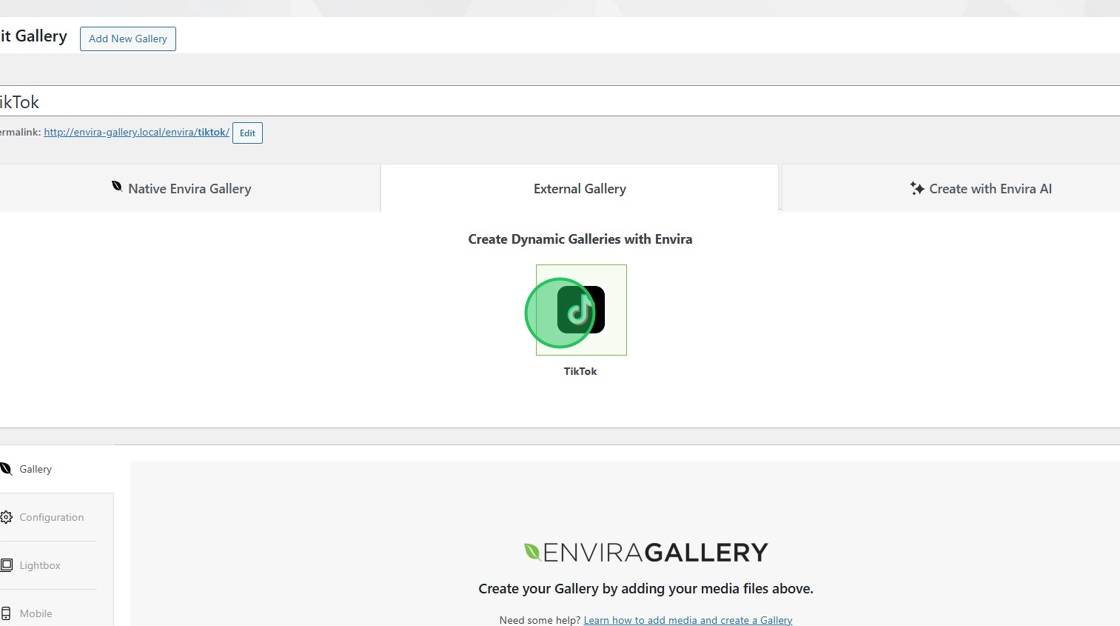Select Mobile in the sidebar menu
The width and height of the screenshot is (1120, 626).
tap(35, 612)
